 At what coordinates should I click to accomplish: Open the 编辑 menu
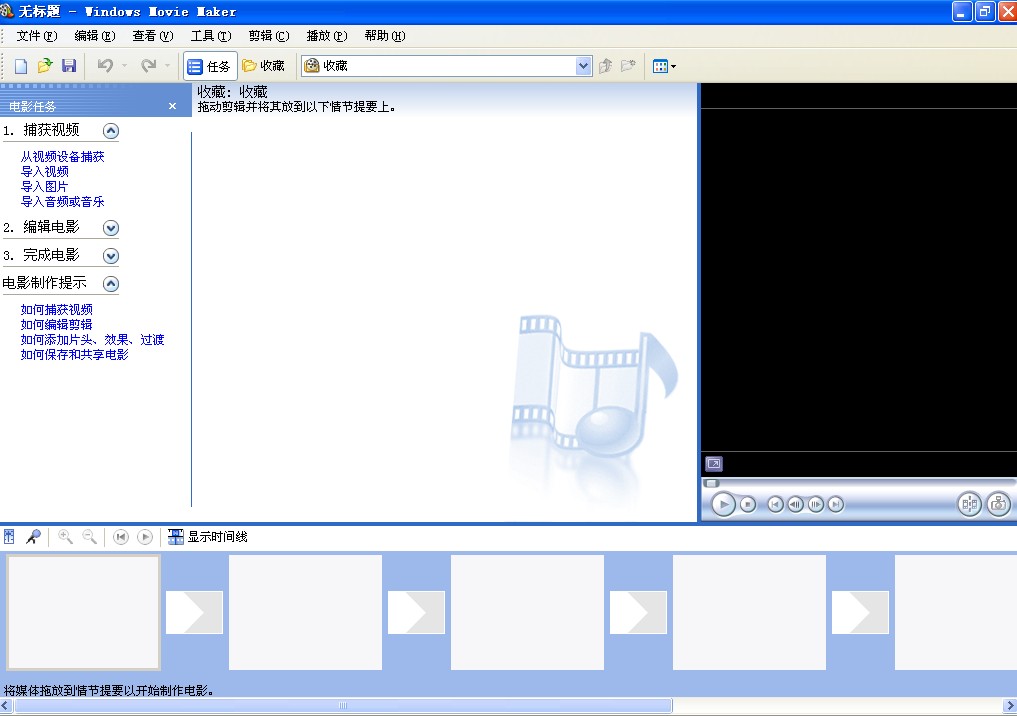coord(95,36)
